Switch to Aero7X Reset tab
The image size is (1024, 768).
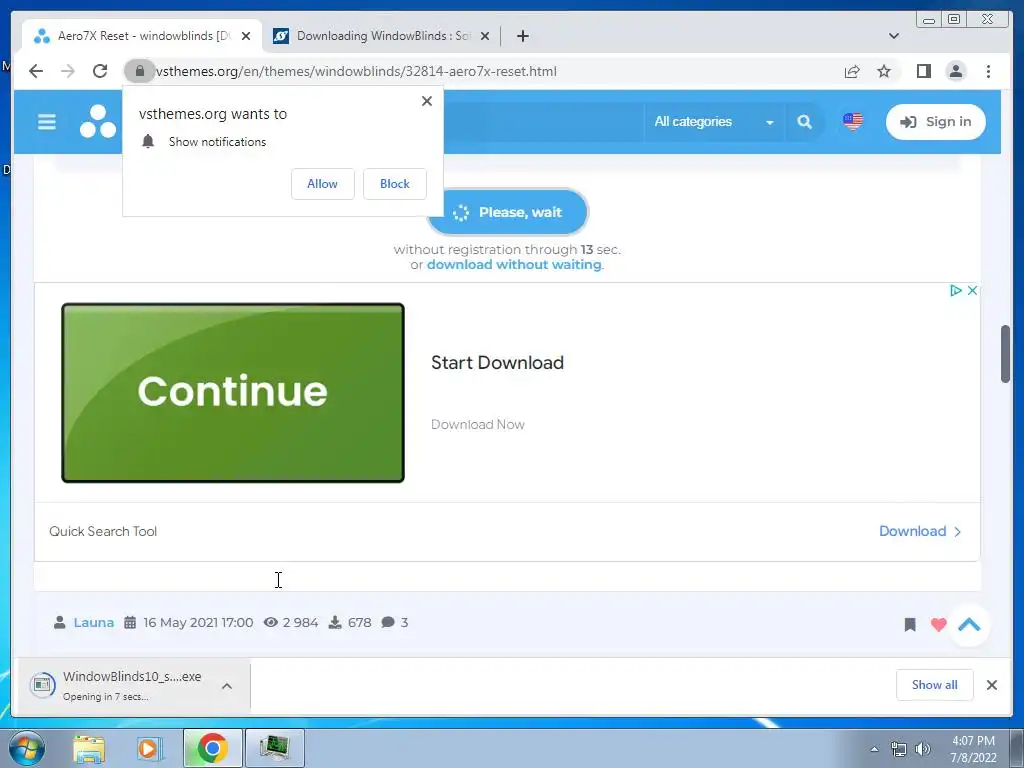(x=142, y=36)
